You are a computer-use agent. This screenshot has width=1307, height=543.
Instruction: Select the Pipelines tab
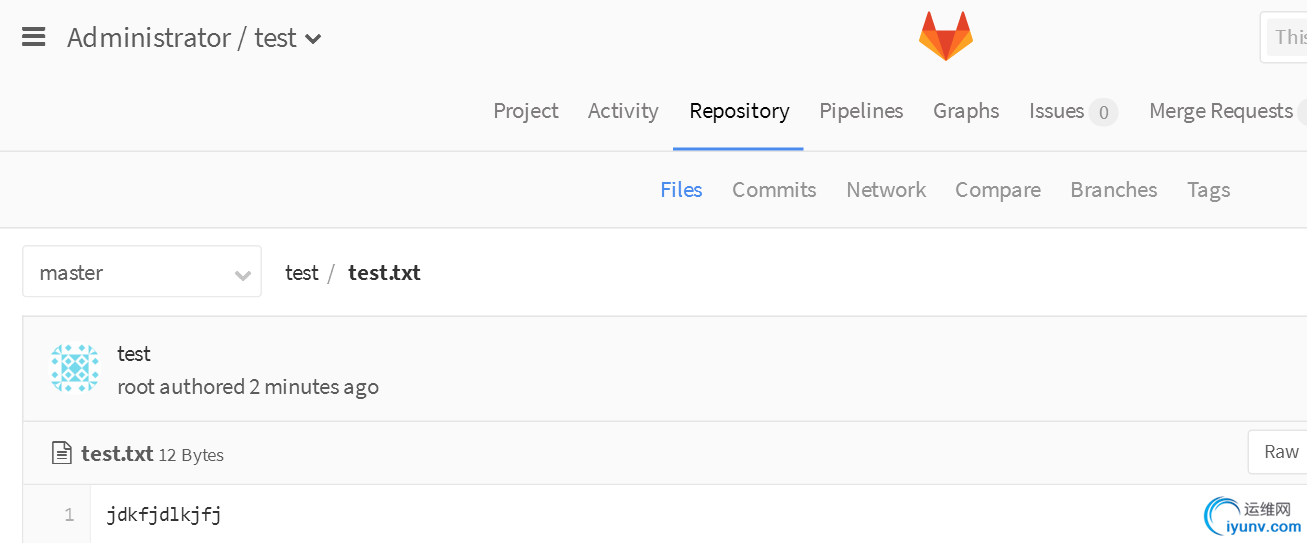tap(861, 111)
